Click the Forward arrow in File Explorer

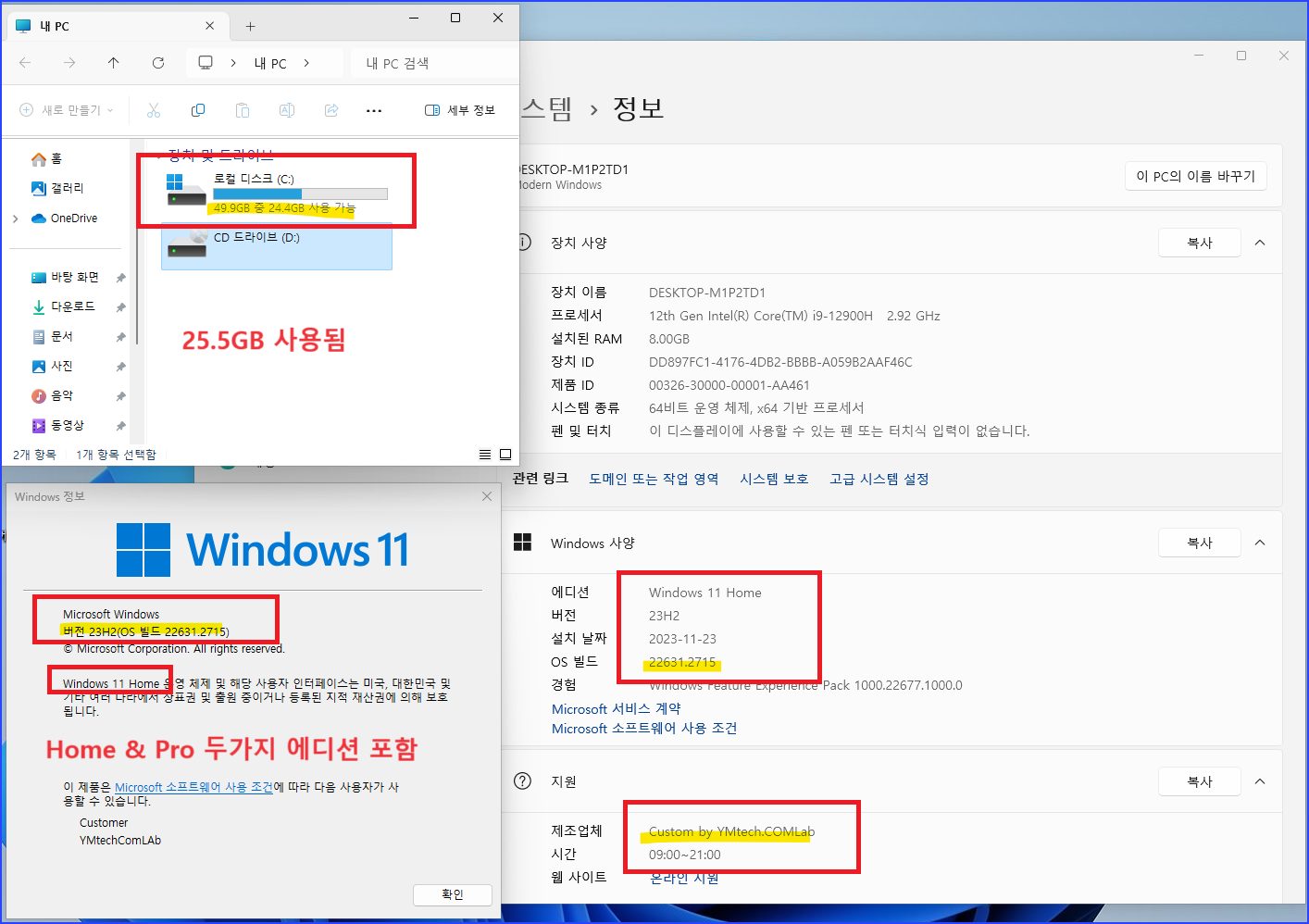tap(69, 63)
